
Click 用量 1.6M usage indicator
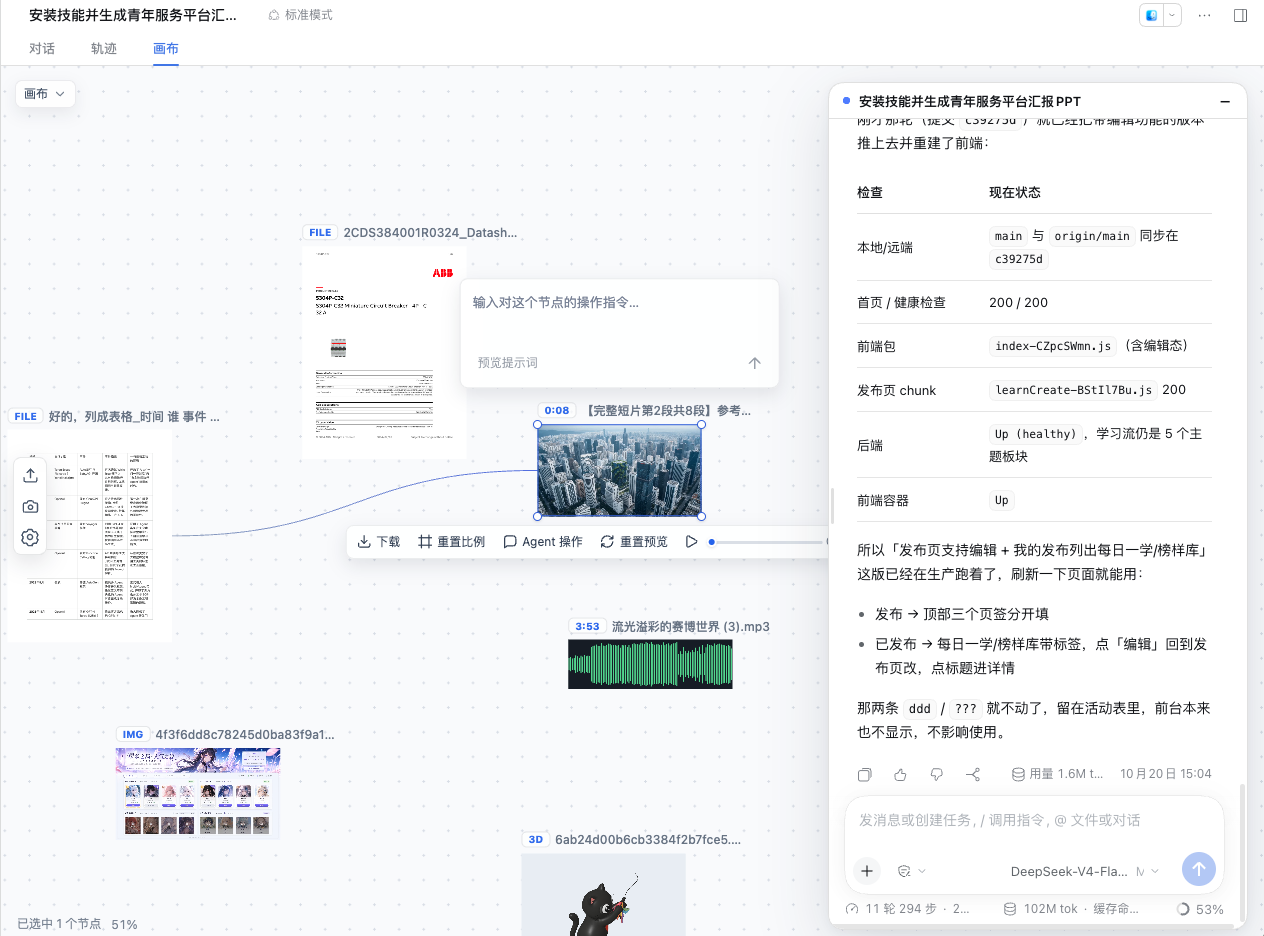click(x=1058, y=774)
